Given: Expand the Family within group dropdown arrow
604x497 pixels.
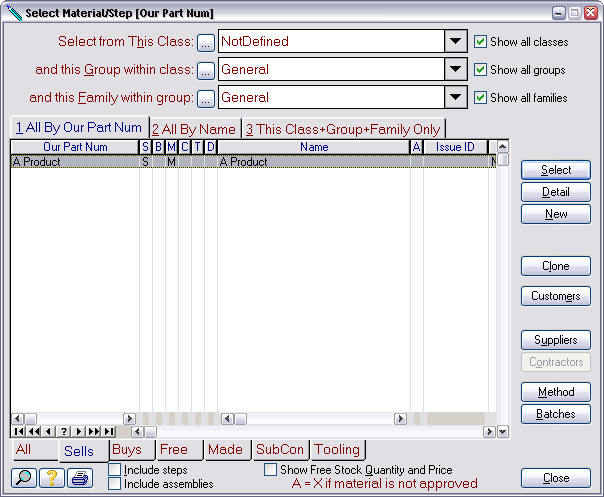Looking at the screenshot, I should click(456, 97).
